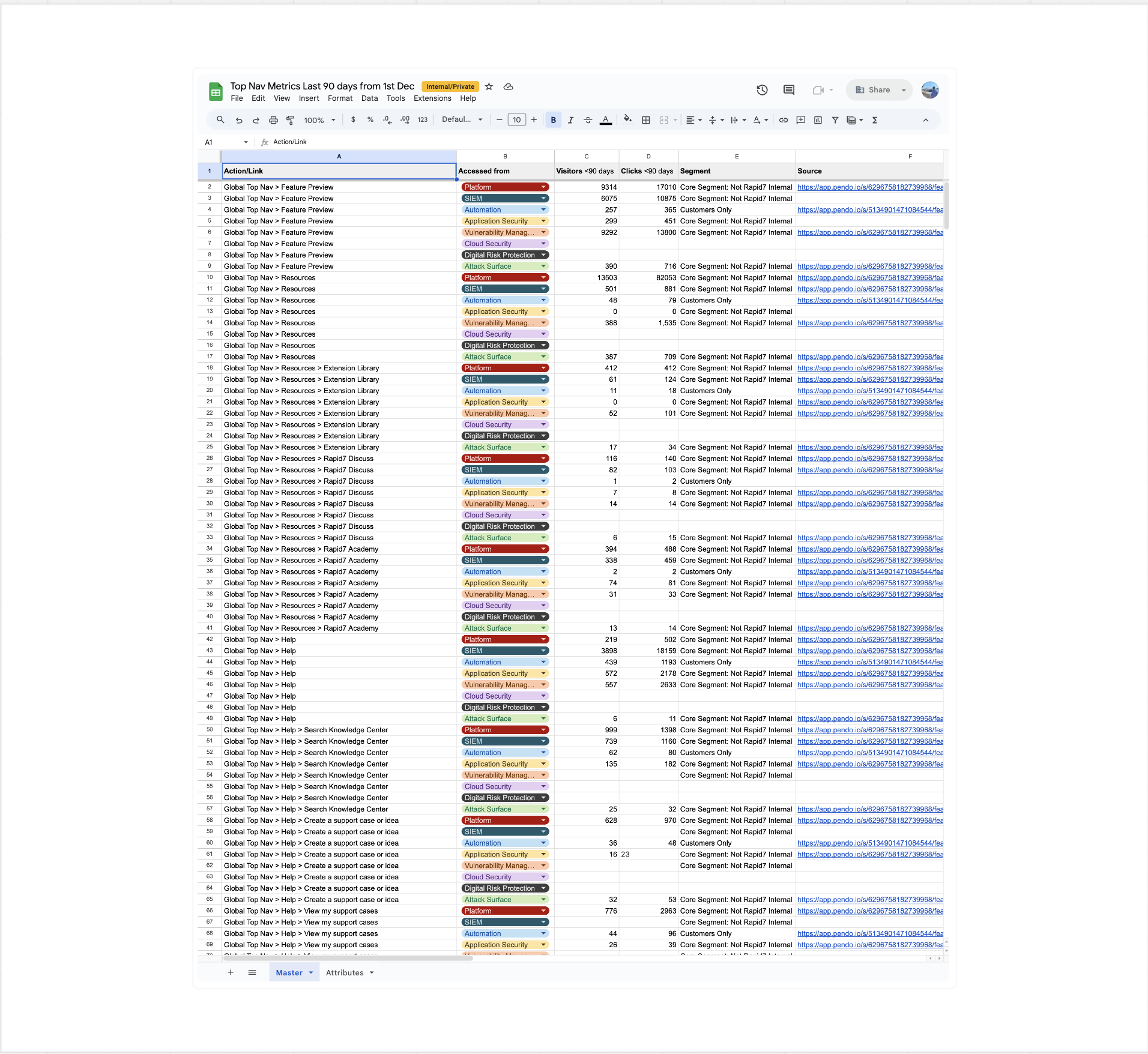Collapse the toolbar with the chevron

926,120
